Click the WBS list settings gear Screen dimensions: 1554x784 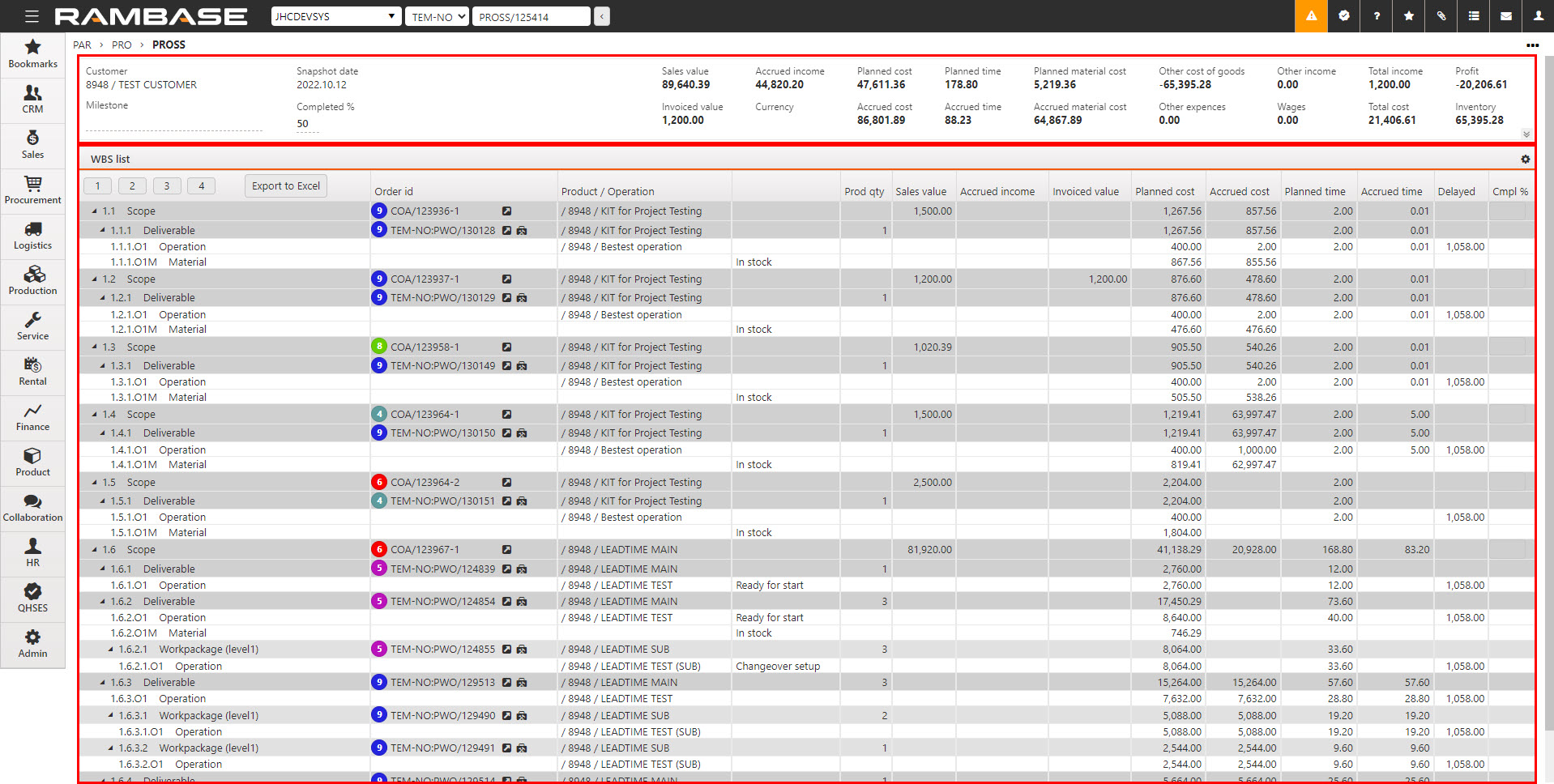point(1525,160)
